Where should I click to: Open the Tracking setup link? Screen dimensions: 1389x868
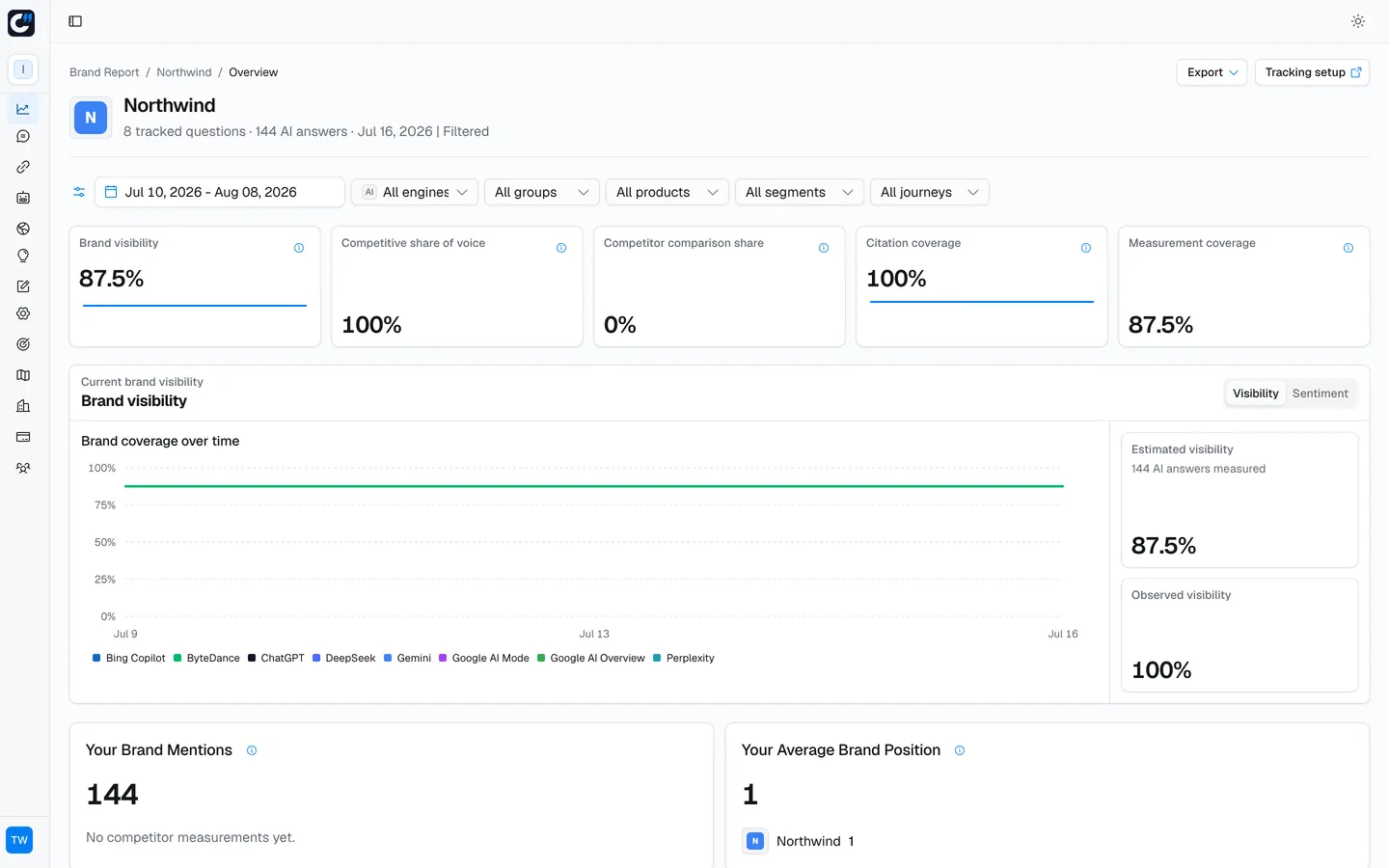point(1312,72)
